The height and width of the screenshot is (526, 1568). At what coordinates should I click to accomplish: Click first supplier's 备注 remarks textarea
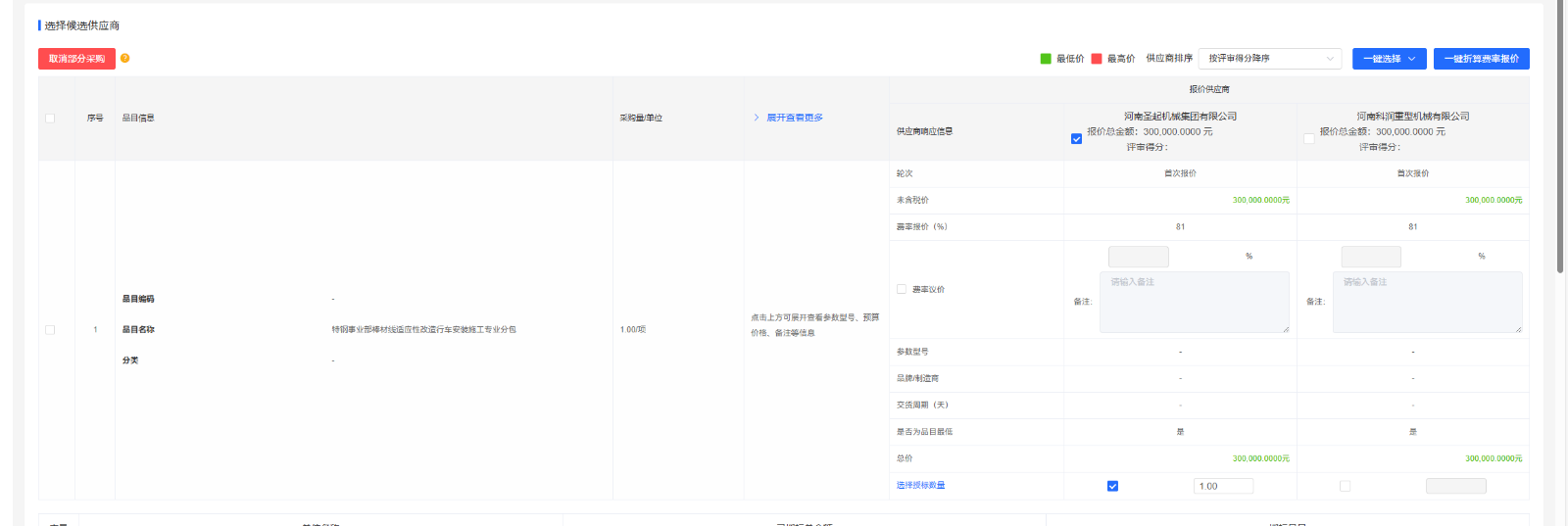1194,303
